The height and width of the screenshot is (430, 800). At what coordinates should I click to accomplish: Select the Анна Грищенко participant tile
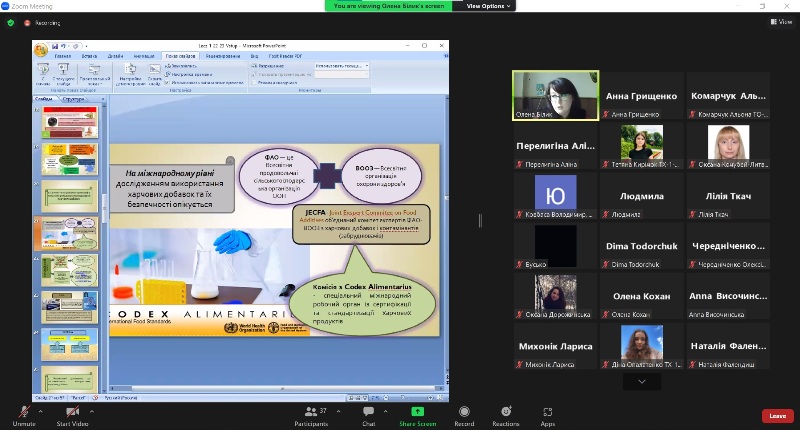pyautogui.click(x=641, y=95)
